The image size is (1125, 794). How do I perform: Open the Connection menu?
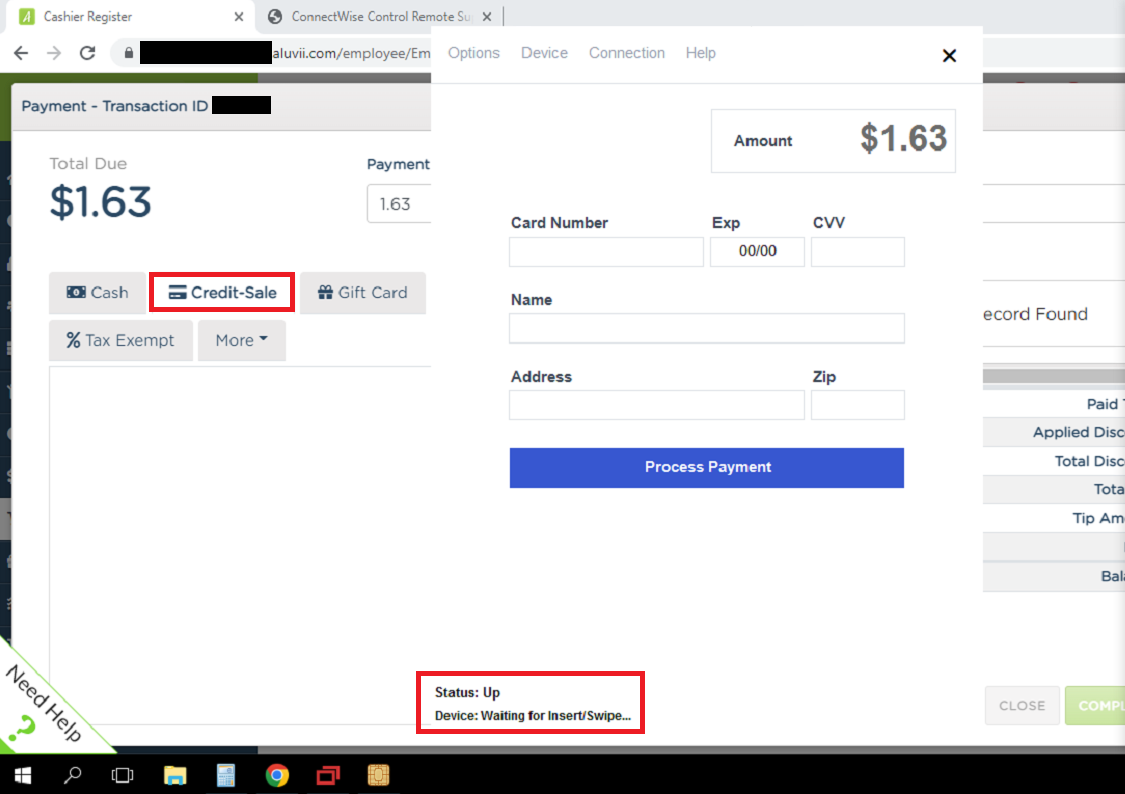point(627,52)
